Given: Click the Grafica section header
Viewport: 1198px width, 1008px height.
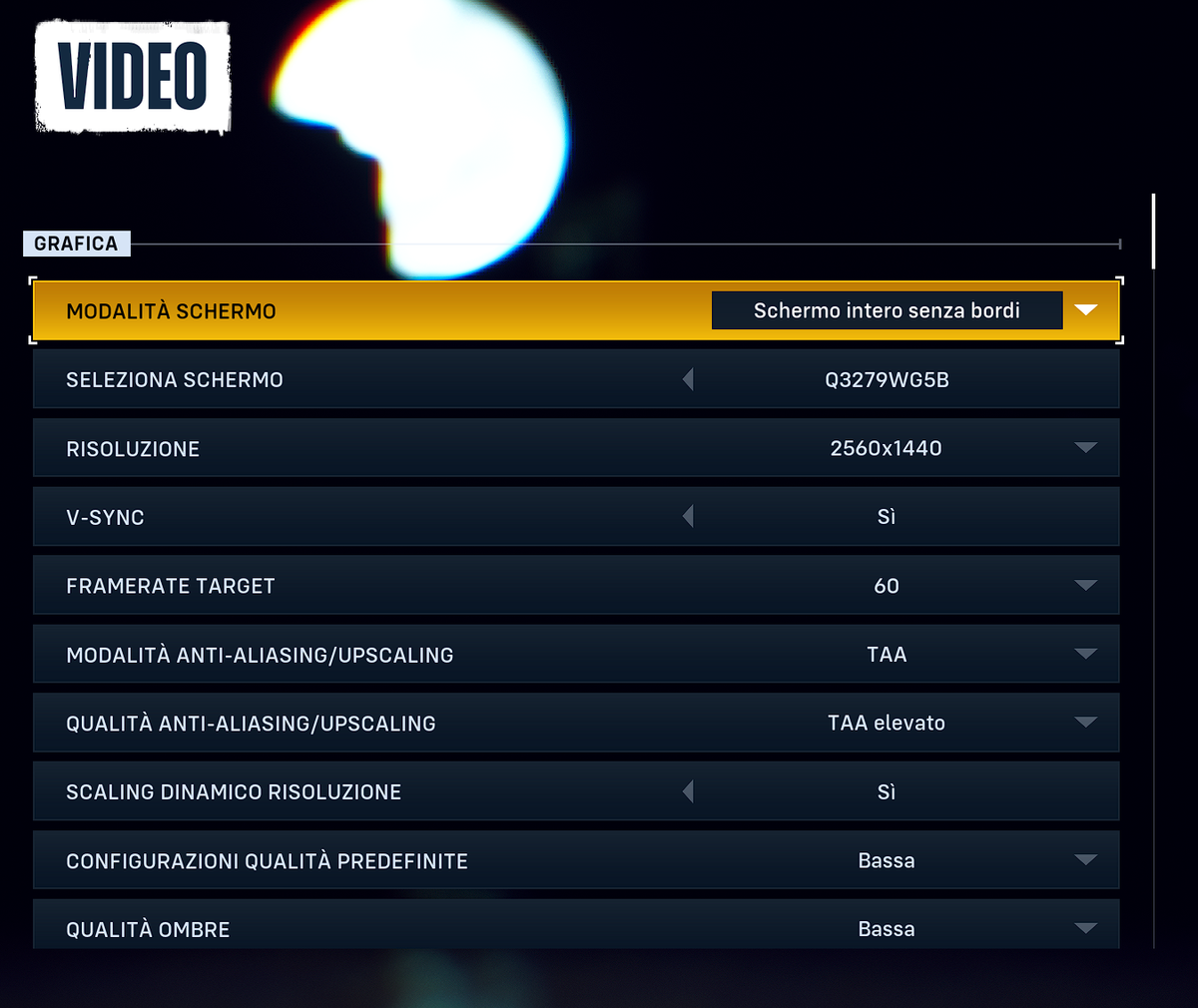Looking at the screenshot, I should [x=76, y=244].
